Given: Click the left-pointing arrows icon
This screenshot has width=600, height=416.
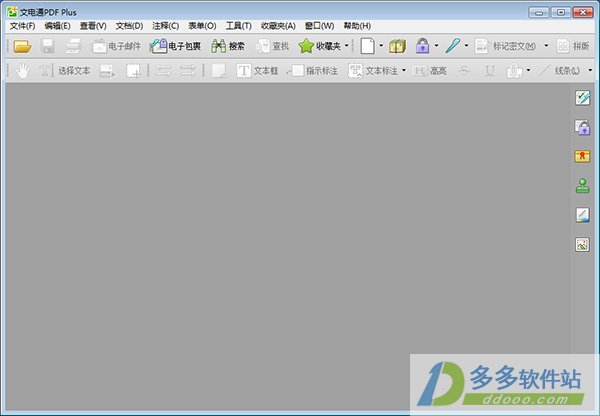Looking at the screenshot, I should [163, 71].
